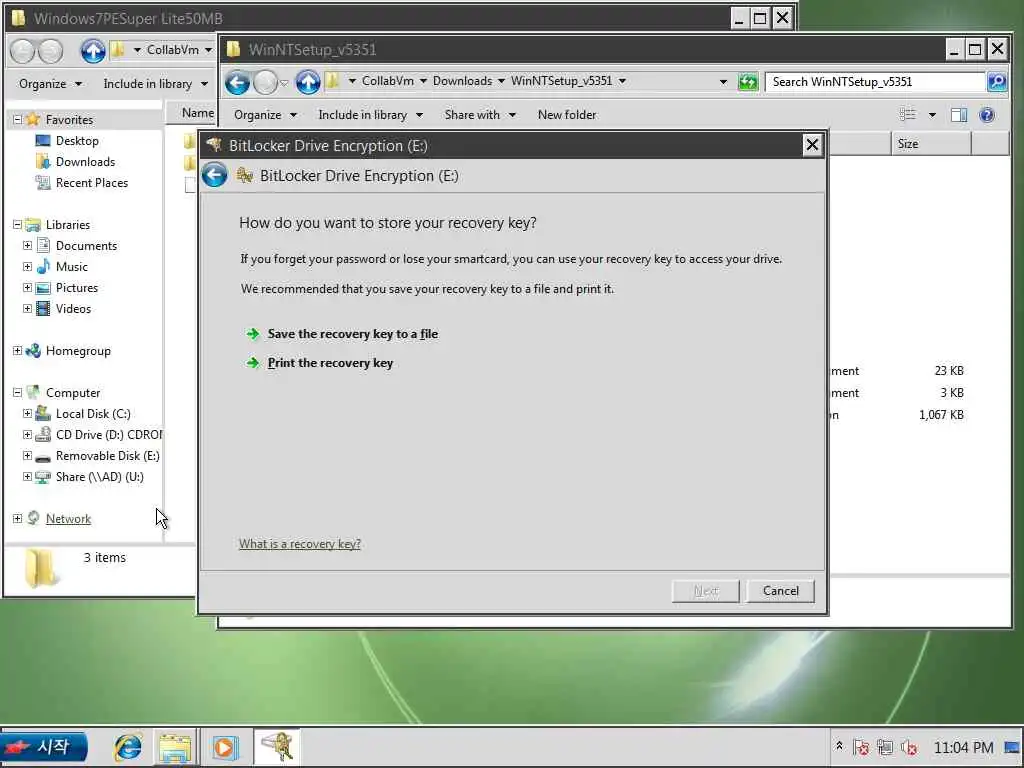Open Action Center flag tray icon
This screenshot has height=768, width=1024.
(861, 747)
